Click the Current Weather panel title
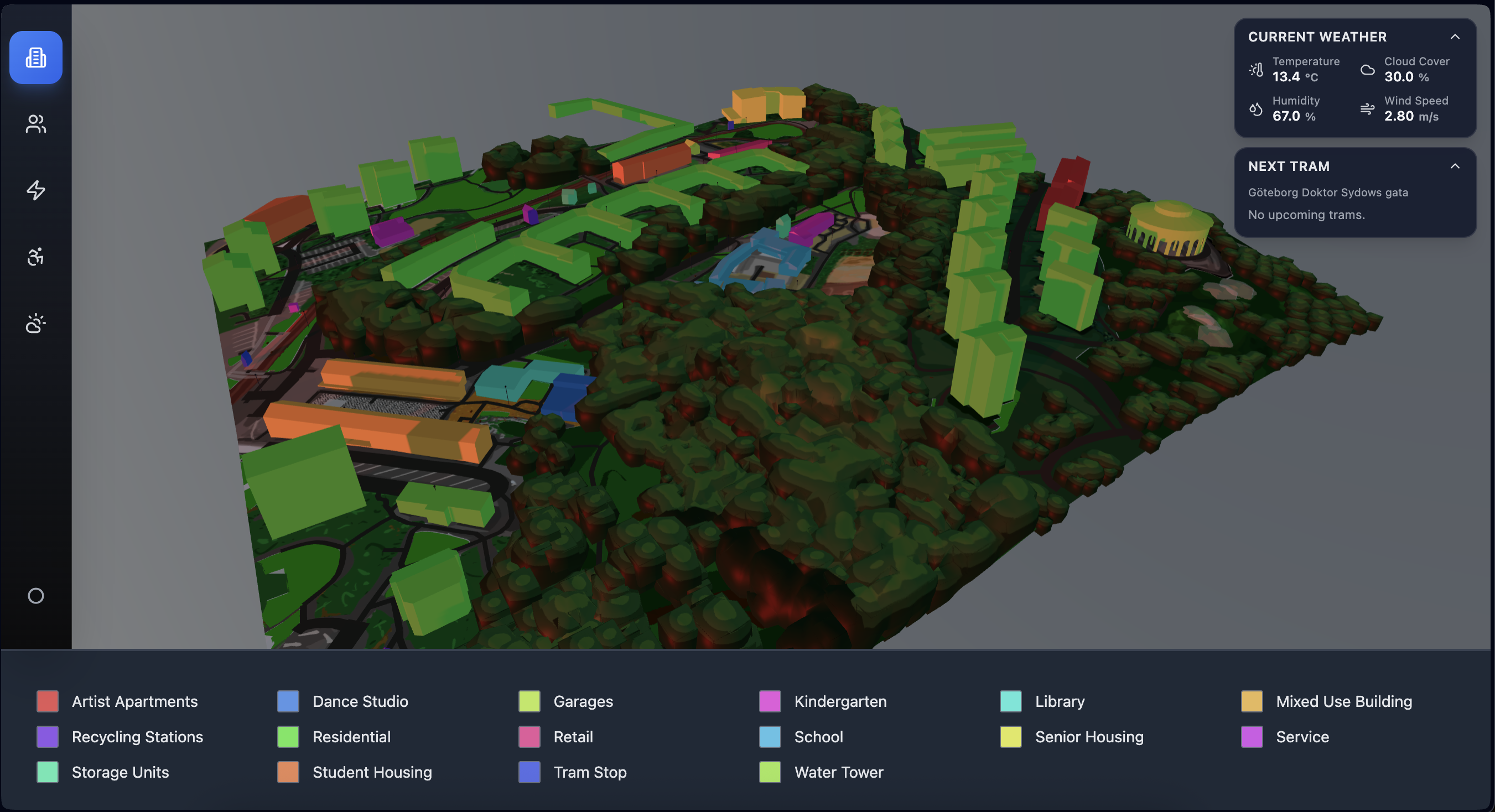 [x=1317, y=37]
